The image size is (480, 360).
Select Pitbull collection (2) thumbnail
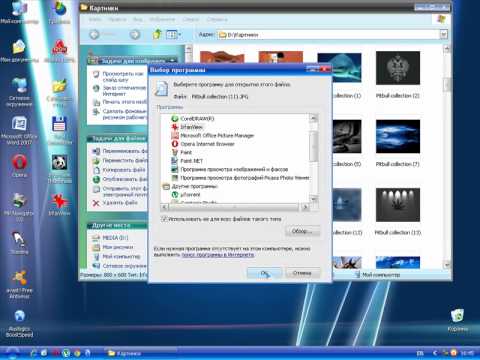coord(398,68)
